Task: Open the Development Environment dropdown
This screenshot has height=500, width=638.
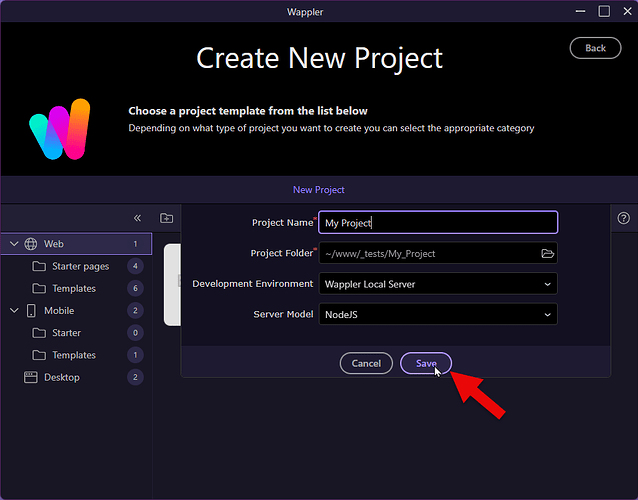Action: [x=438, y=284]
